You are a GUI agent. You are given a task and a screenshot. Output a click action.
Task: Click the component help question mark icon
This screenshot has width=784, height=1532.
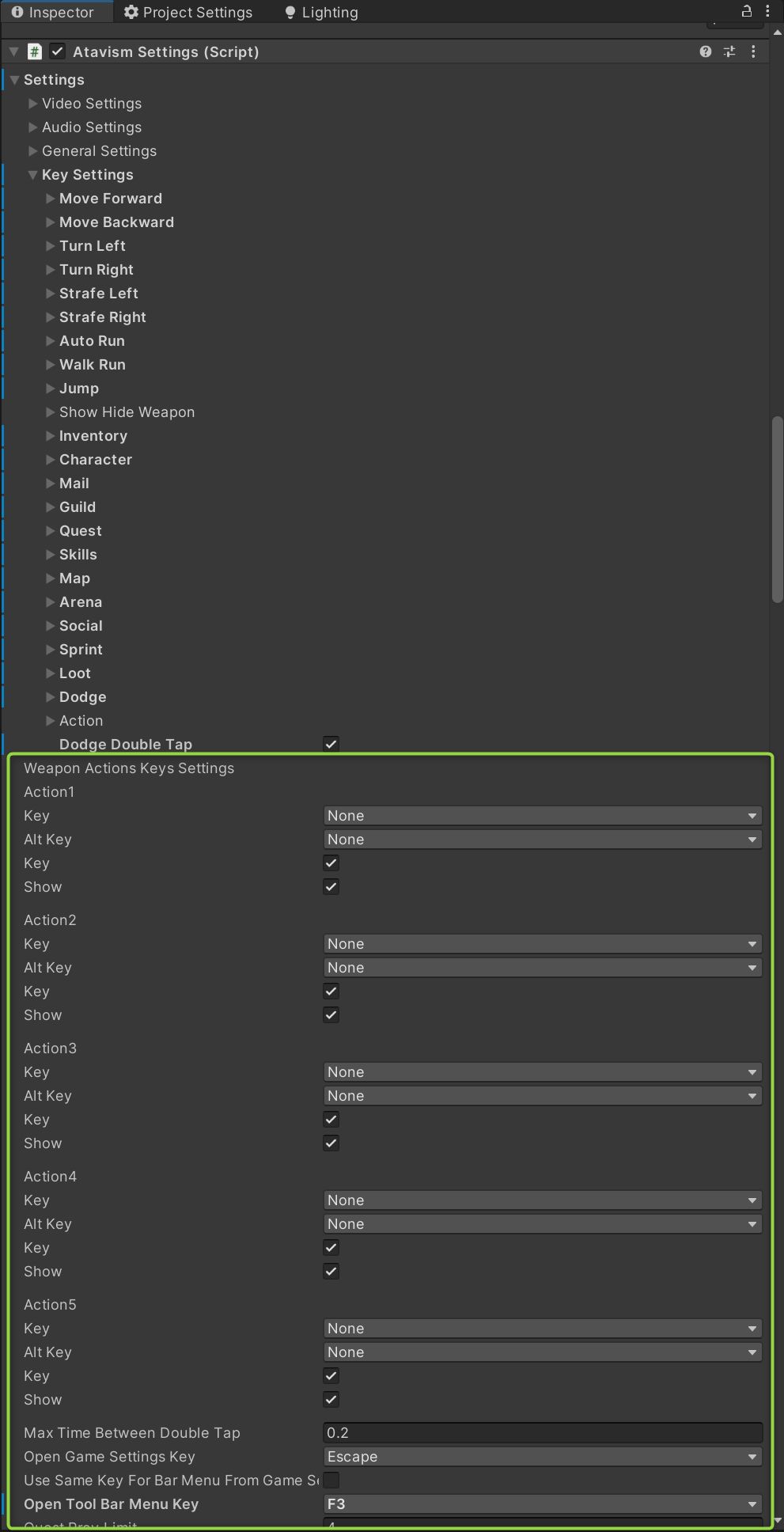tap(705, 51)
